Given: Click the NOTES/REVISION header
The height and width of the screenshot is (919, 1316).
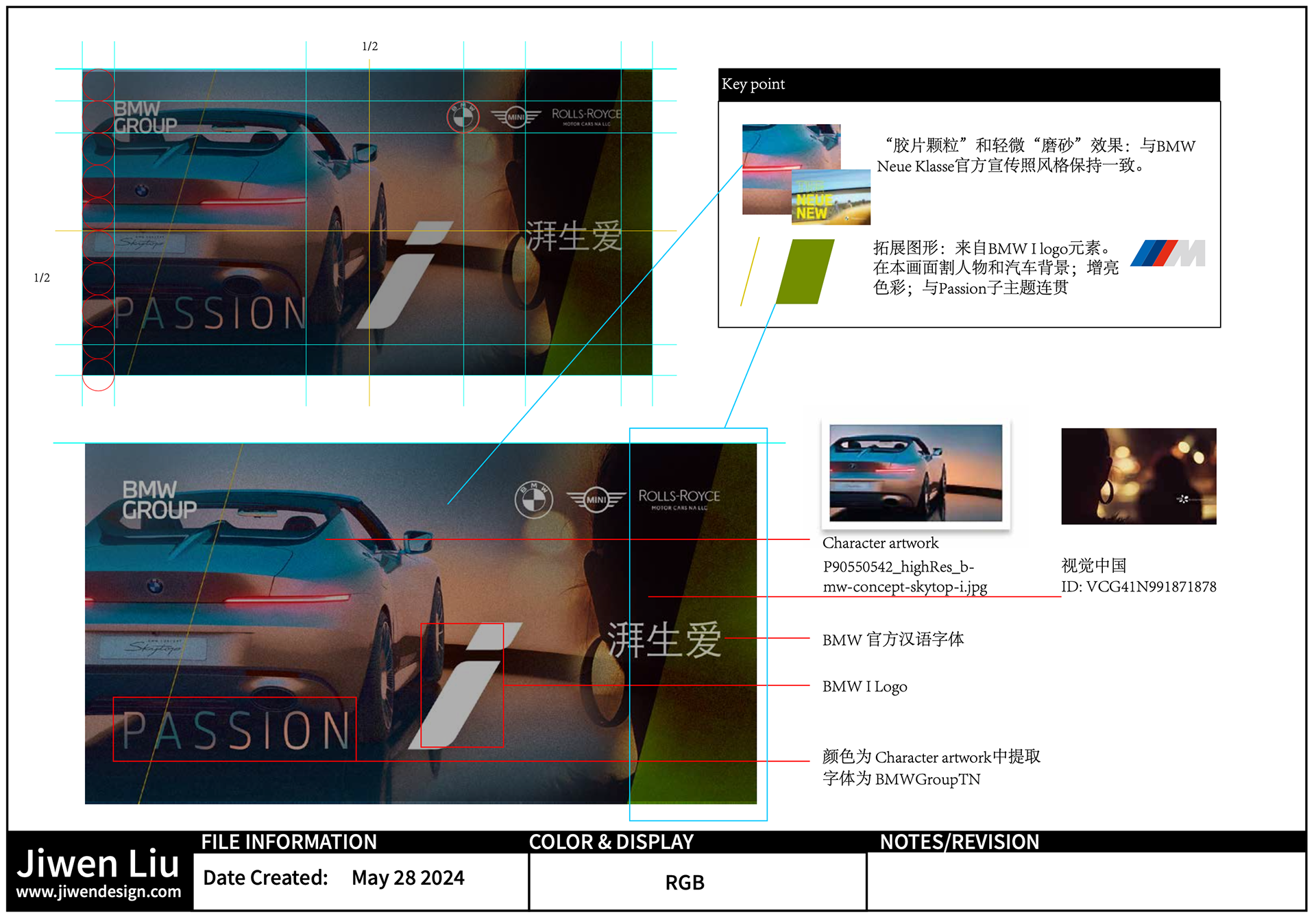Looking at the screenshot, I should click(x=959, y=842).
